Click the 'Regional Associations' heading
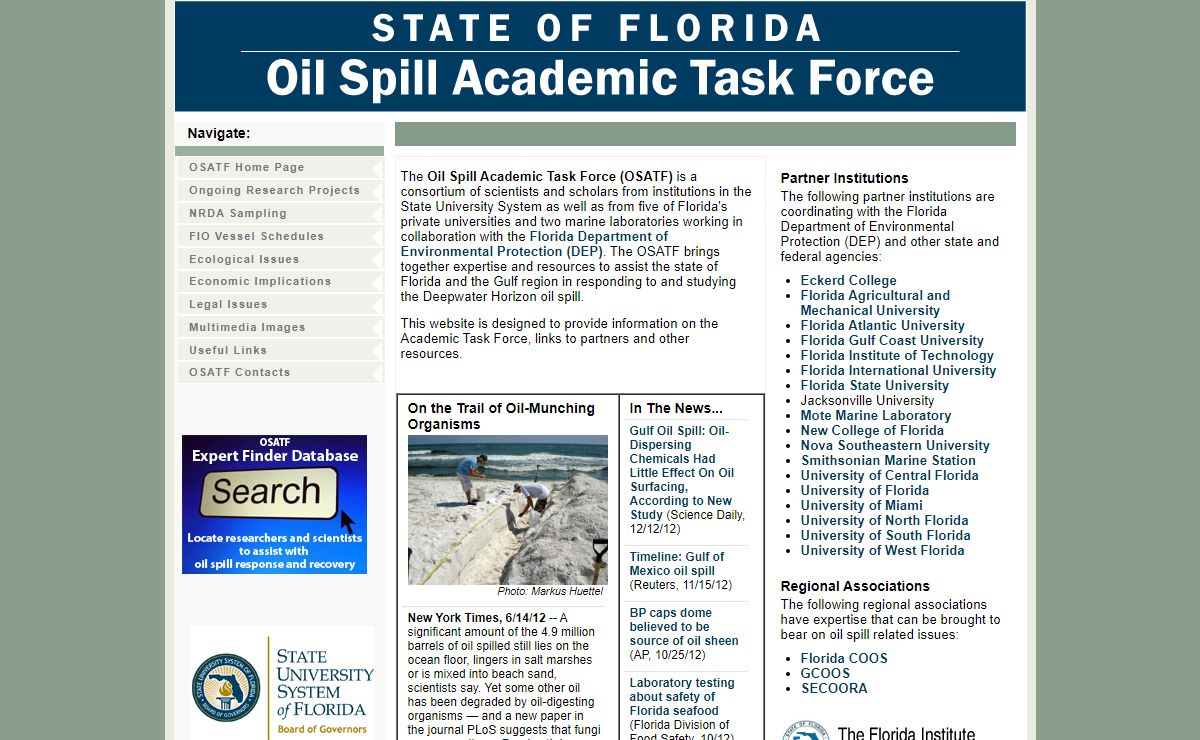This screenshot has height=740, width=1200. pos(855,586)
